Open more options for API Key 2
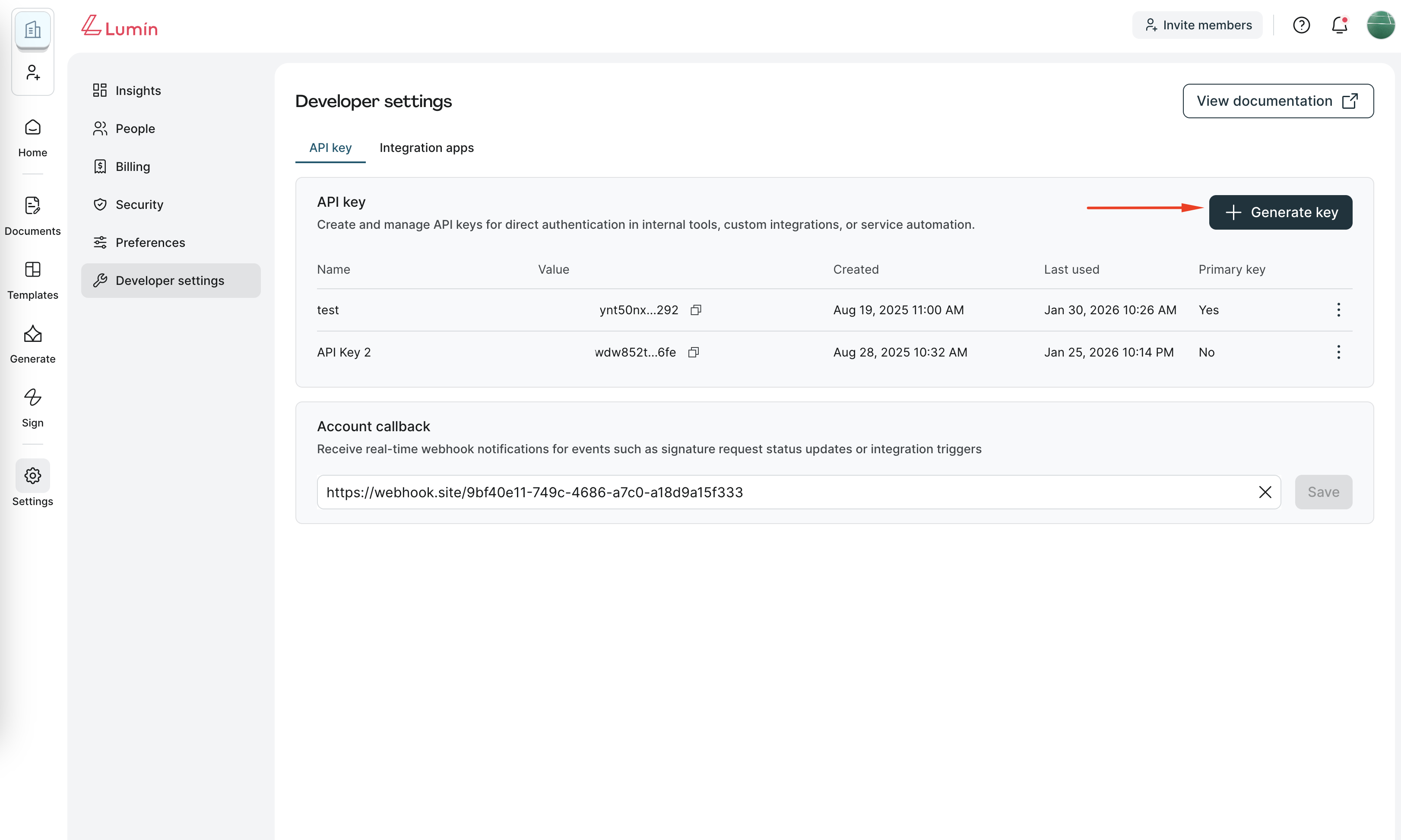 [x=1339, y=352]
